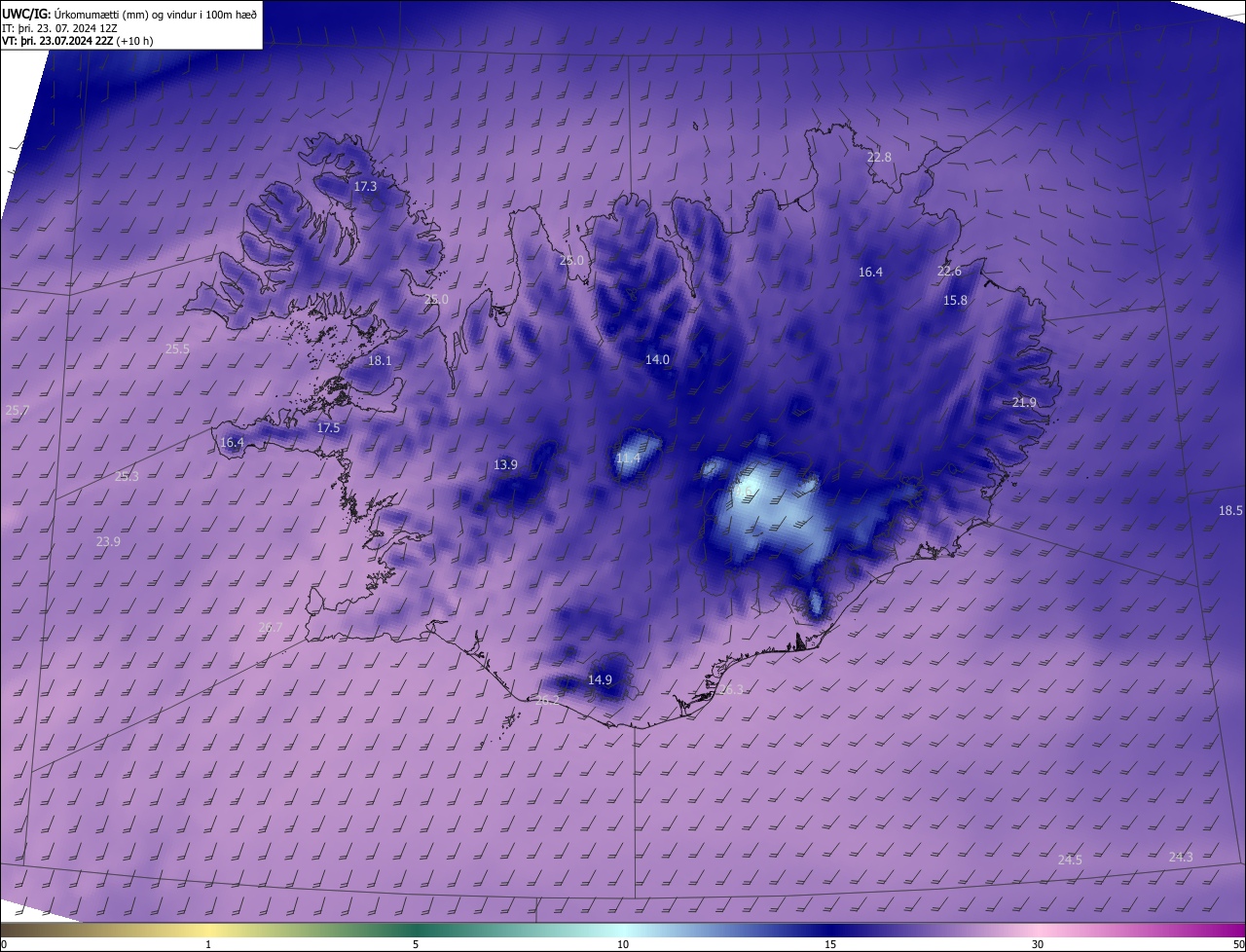Click the 18.5 value label
This screenshot has height=952, width=1246.
(x=1230, y=511)
